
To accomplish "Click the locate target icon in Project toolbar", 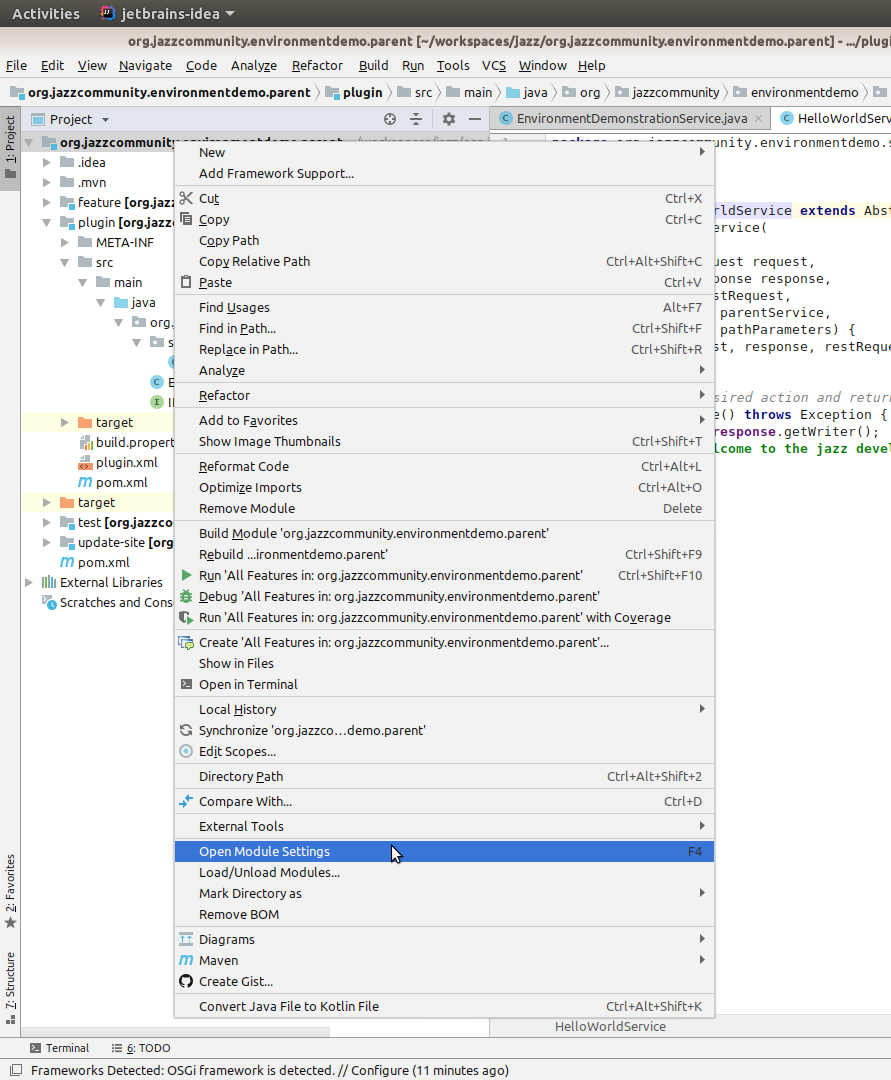I will pyautogui.click(x=390, y=119).
